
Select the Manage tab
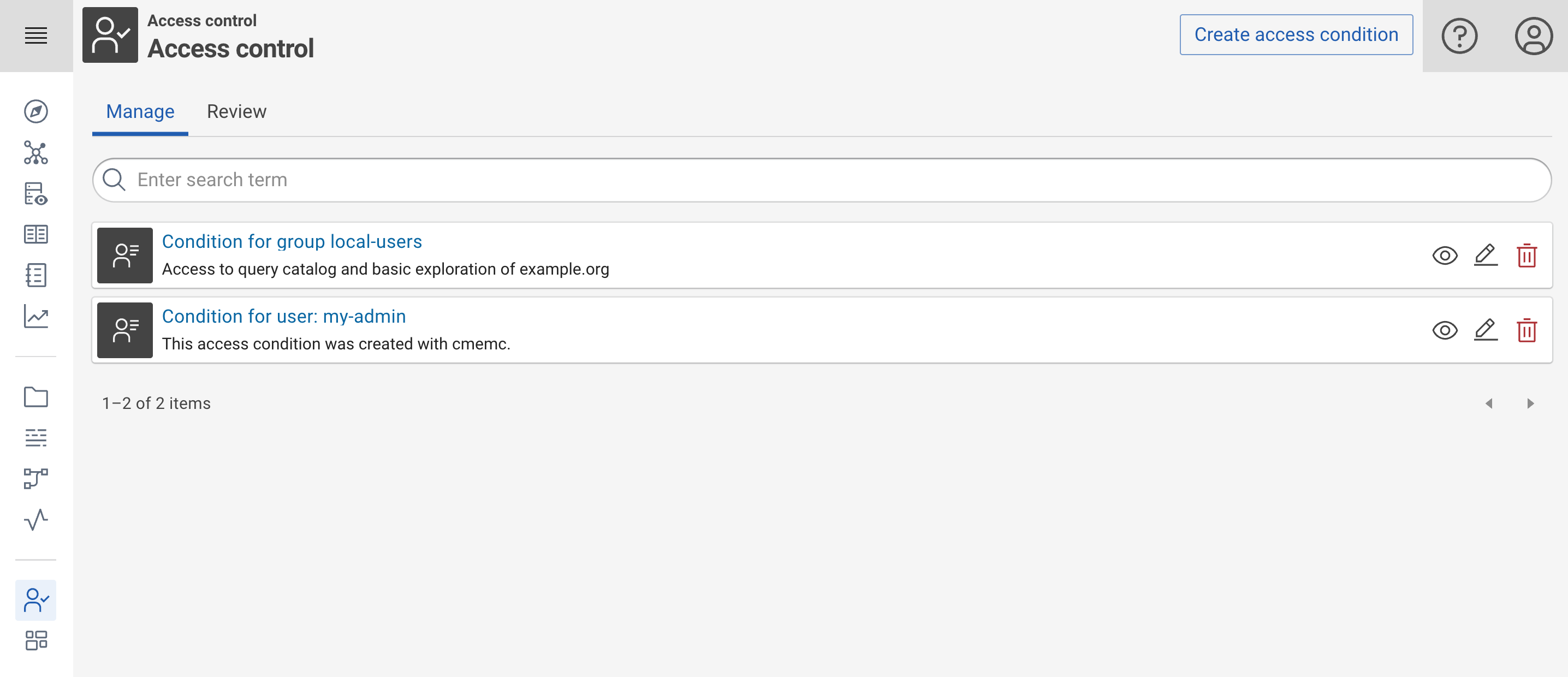pyautogui.click(x=140, y=112)
